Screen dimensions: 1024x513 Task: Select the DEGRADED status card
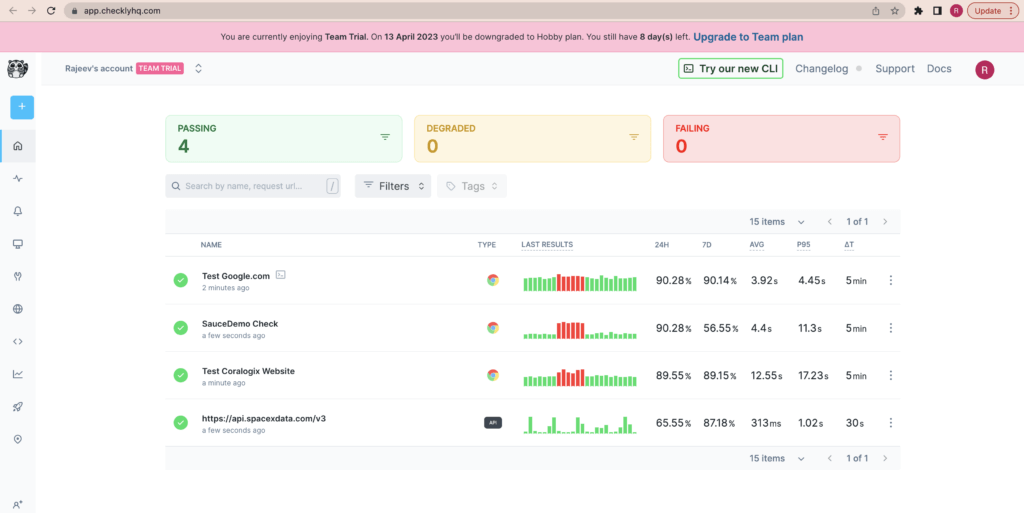coord(532,138)
